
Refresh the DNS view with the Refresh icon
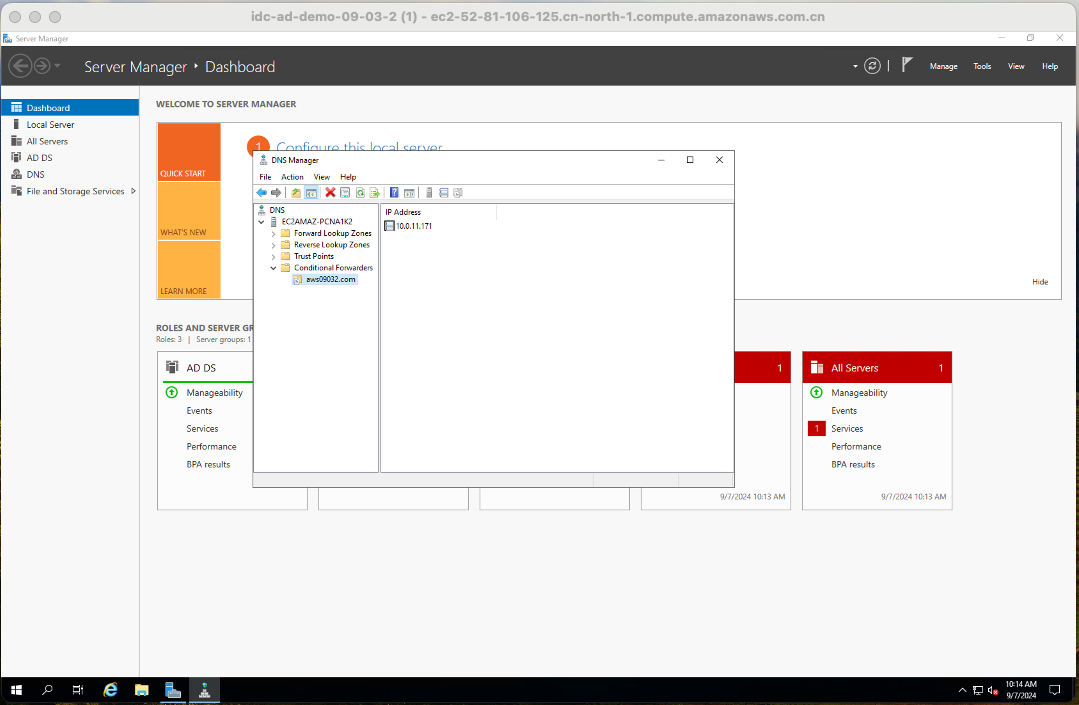(360, 192)
